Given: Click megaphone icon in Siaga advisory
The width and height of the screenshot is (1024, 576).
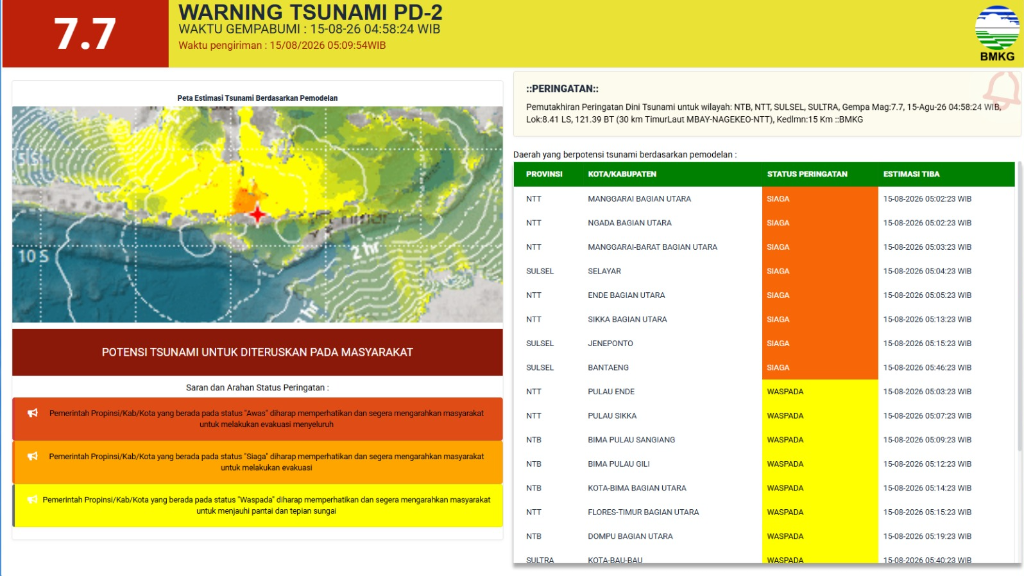Looking at the screenshot, I should coord(33,456).
